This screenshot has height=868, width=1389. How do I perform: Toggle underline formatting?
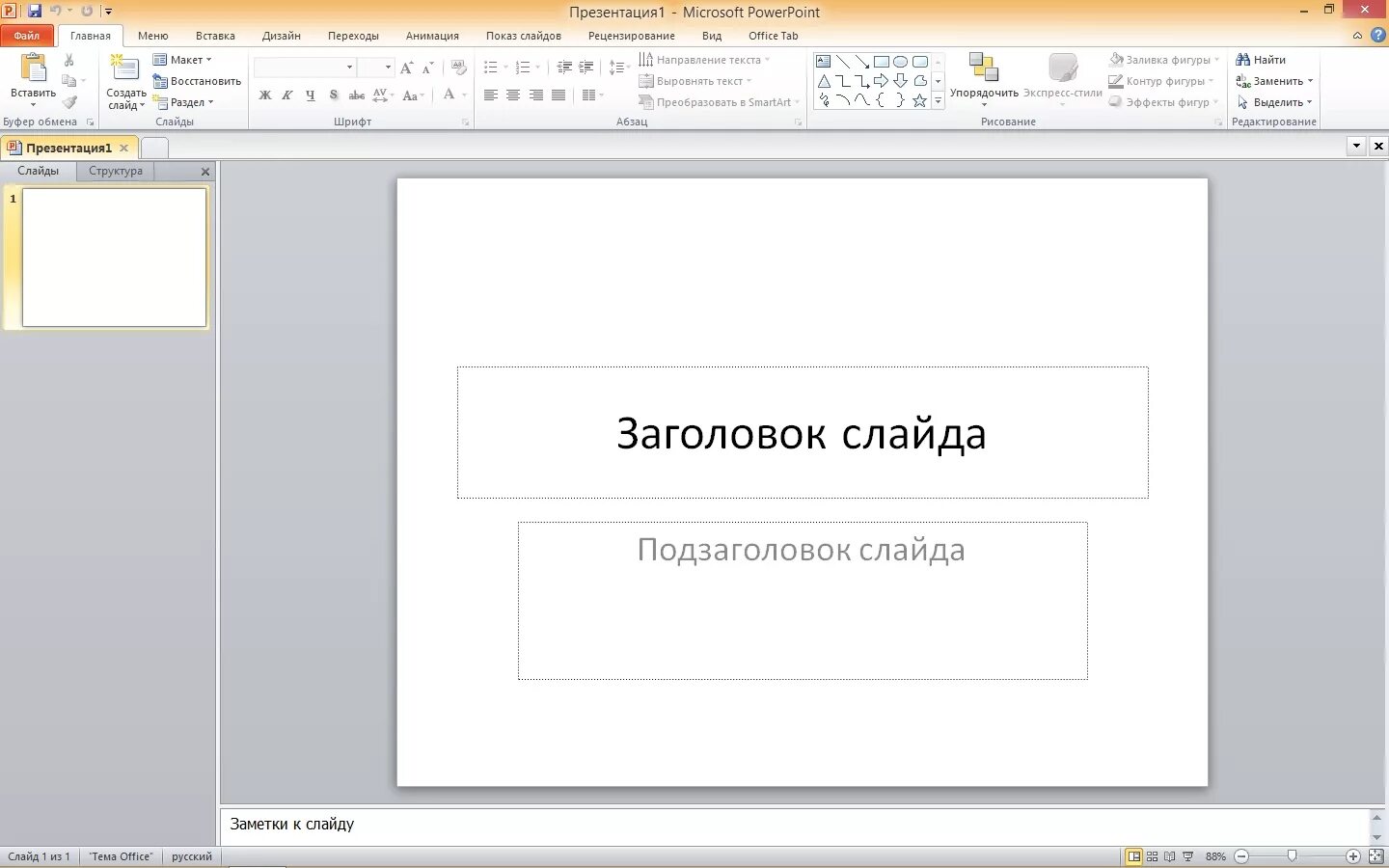tap(311, 95)
